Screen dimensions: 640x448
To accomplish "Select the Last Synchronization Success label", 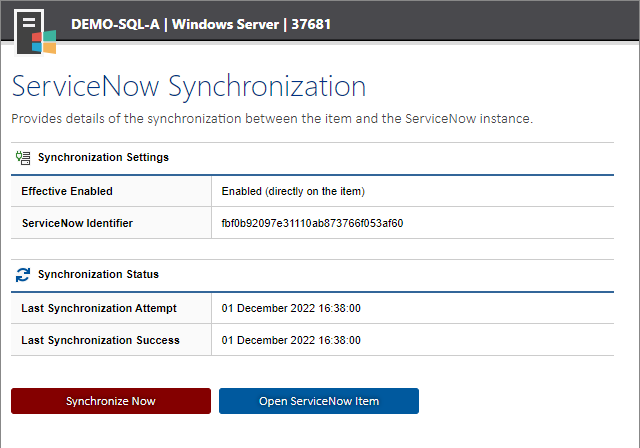I will pyautogui.click(x=100, y=340).
